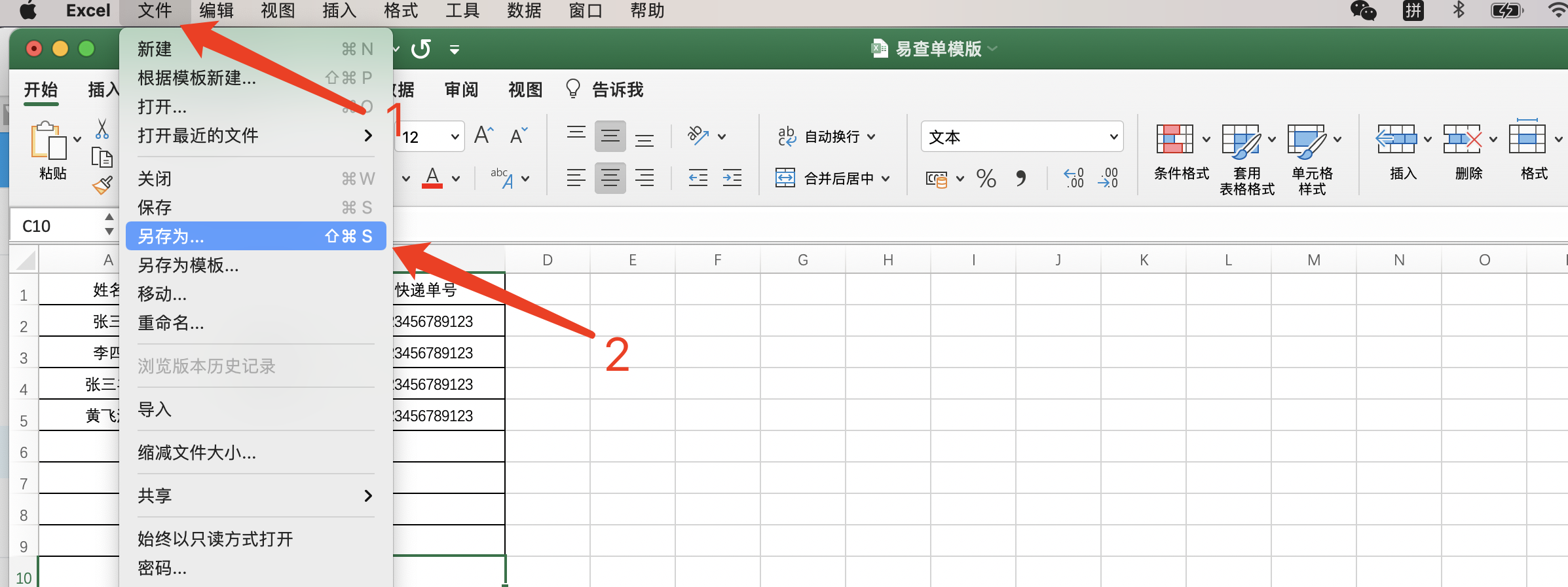1568x587 pixels.
Task: Click the accounting number format icon
Action: click(937, 178)
